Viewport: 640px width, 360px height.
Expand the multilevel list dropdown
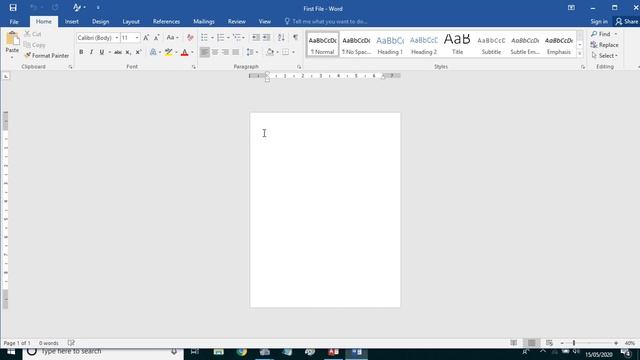tap(243, 38)
